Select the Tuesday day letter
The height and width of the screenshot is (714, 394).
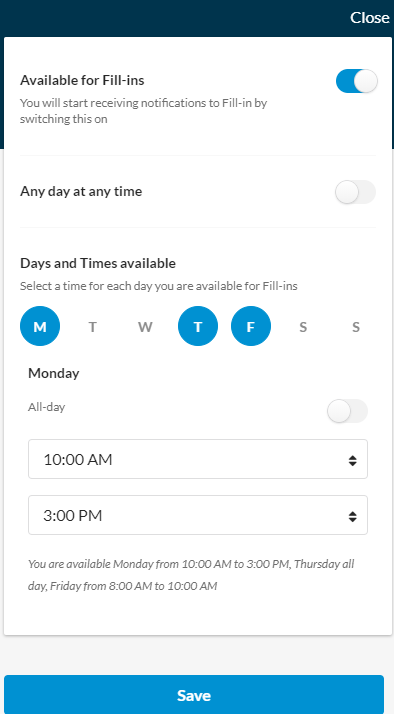92,327
